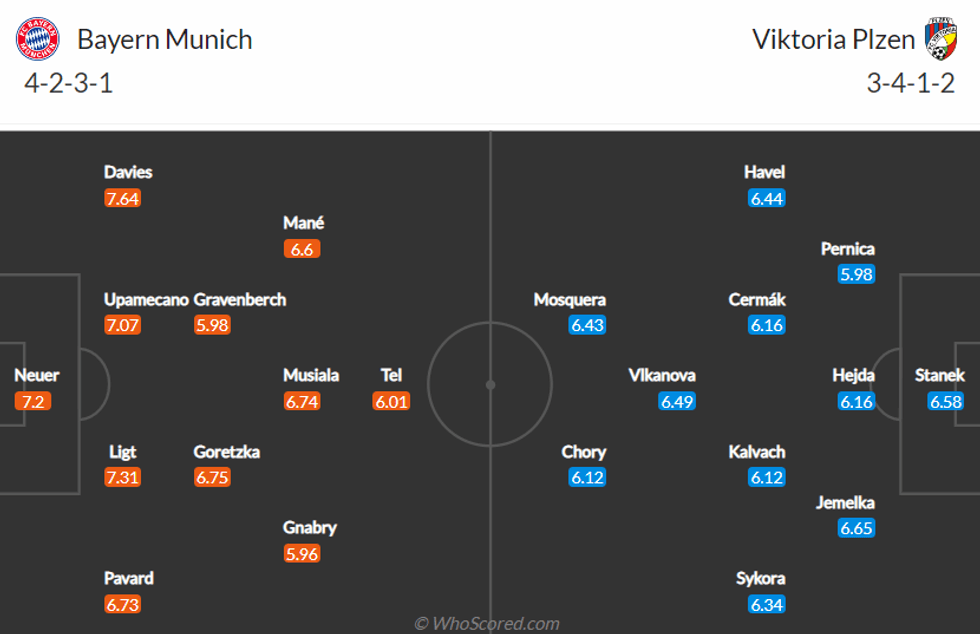The width and height of the screenshot is (980, 634).
Task: Select Davies' 7.64 rating badge
Action: [x=123, y=198]
